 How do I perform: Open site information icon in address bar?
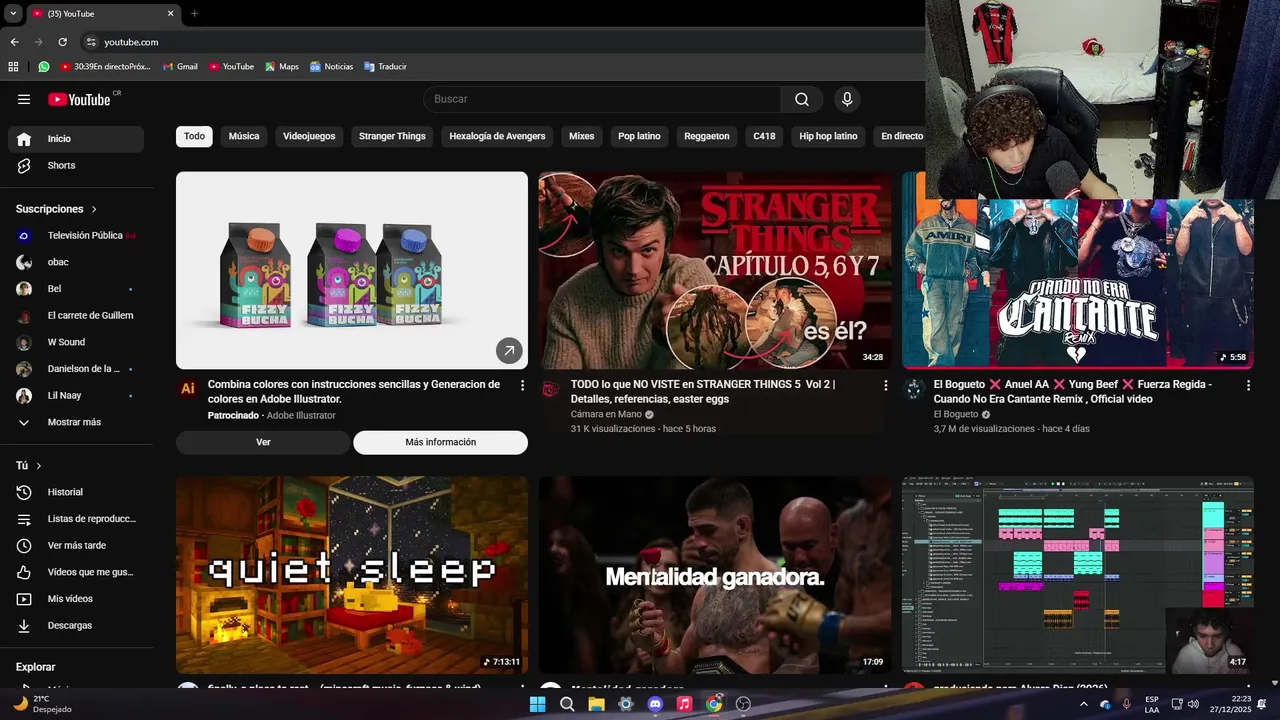tap(91, 42)
